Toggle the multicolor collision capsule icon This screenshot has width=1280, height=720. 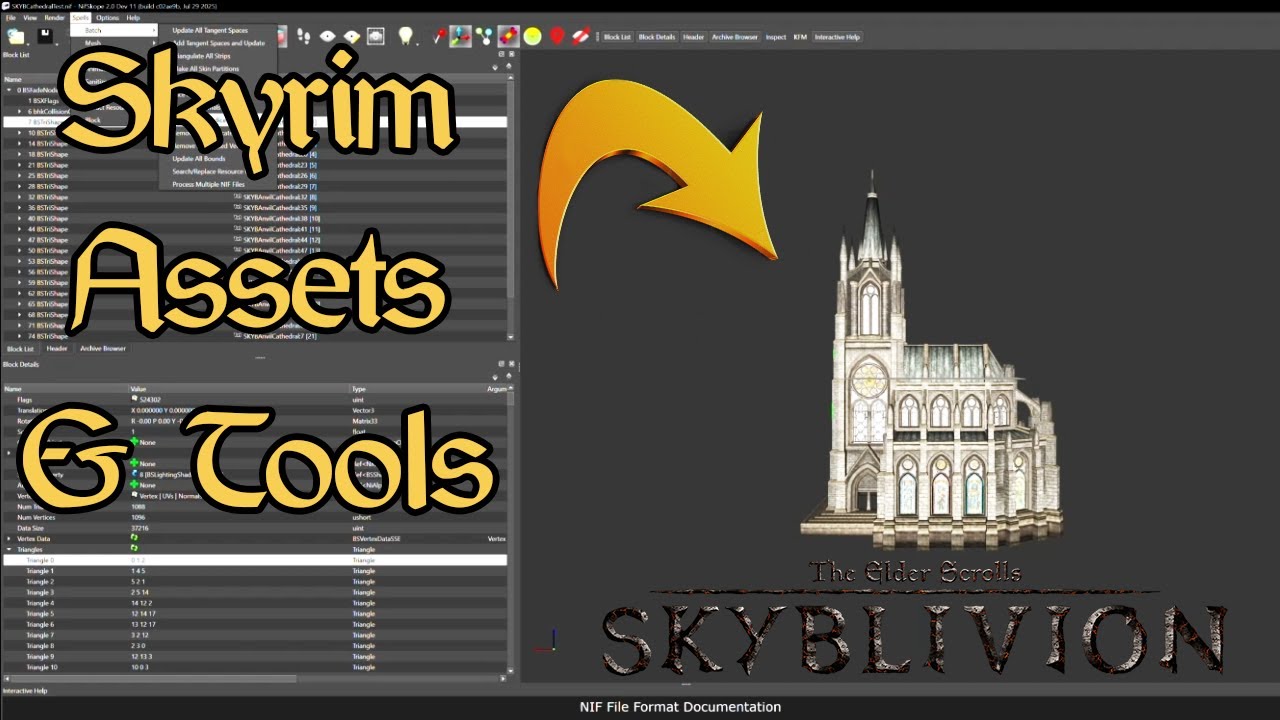tap(509, 36)
